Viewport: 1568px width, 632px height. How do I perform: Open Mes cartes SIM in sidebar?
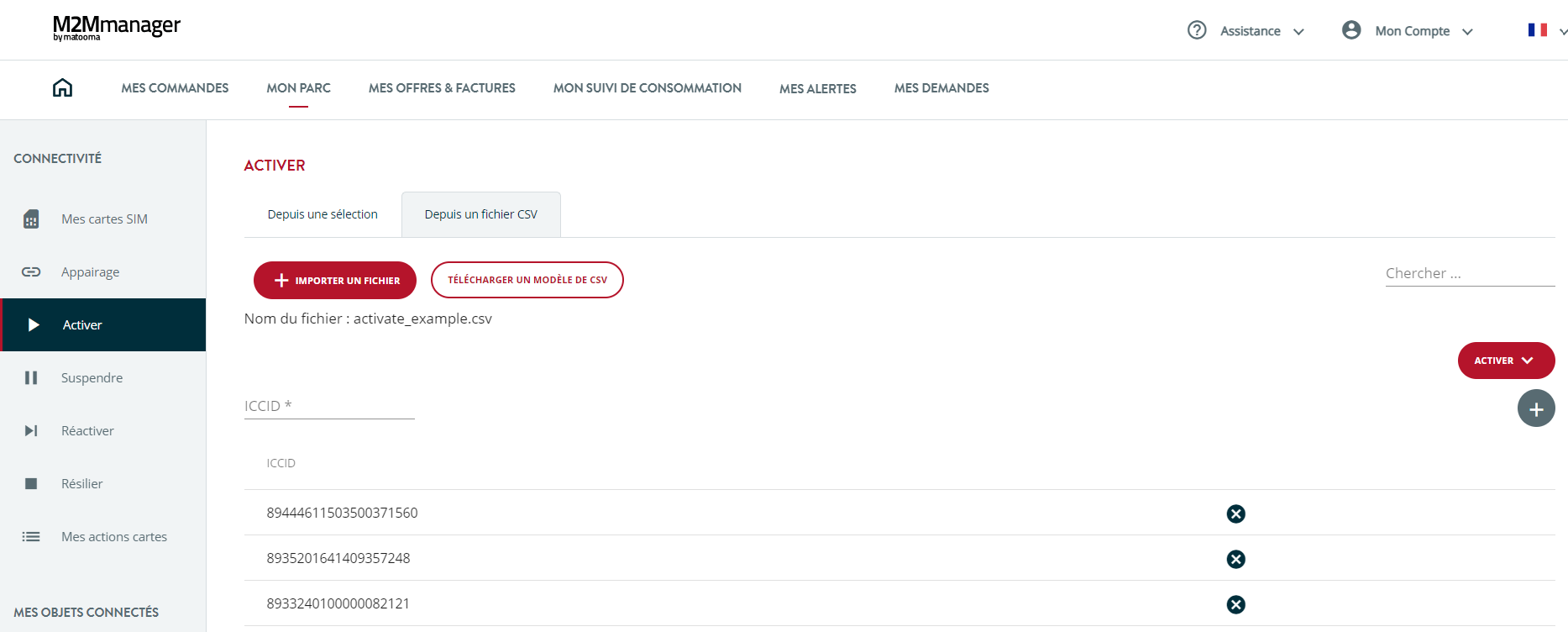[x=103, y=219]
